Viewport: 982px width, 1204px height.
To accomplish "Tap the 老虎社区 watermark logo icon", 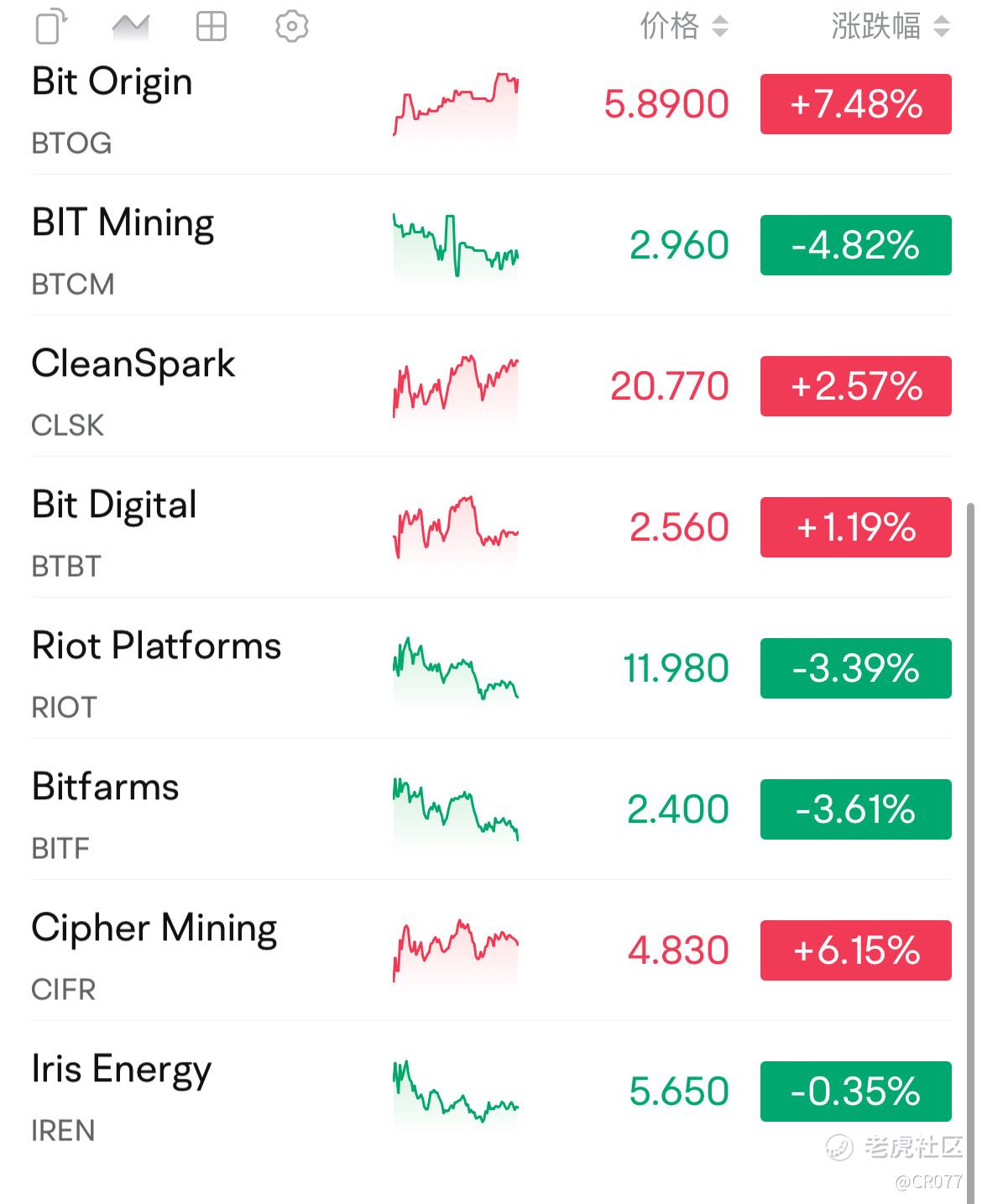I will point(839,1146).
